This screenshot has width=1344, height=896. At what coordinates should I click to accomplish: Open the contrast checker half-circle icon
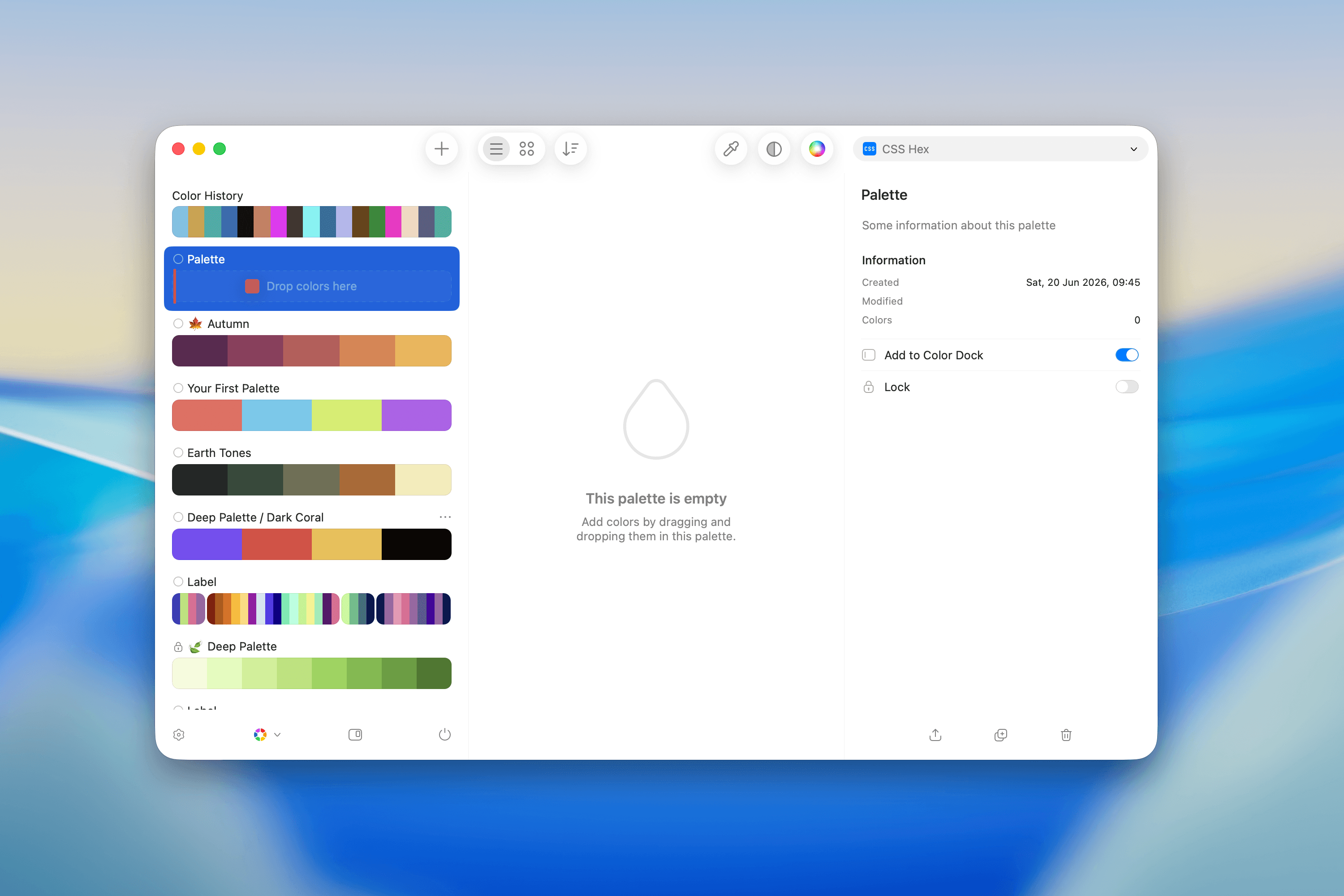774,149
